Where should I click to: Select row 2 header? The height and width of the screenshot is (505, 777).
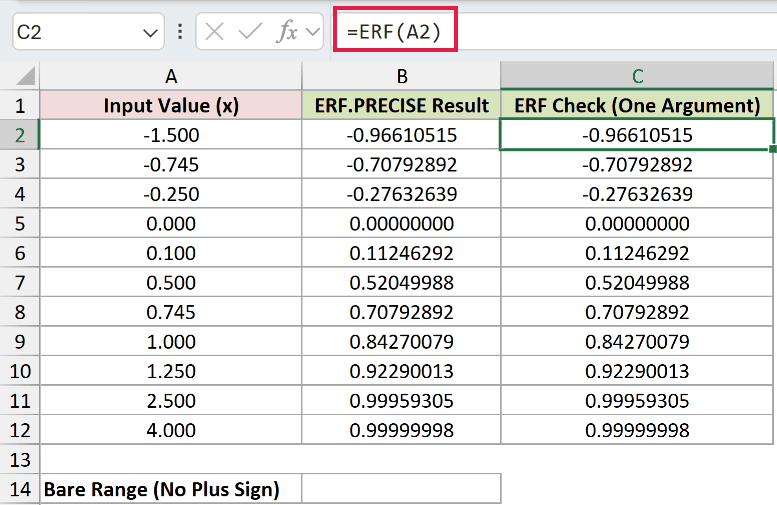20,135
